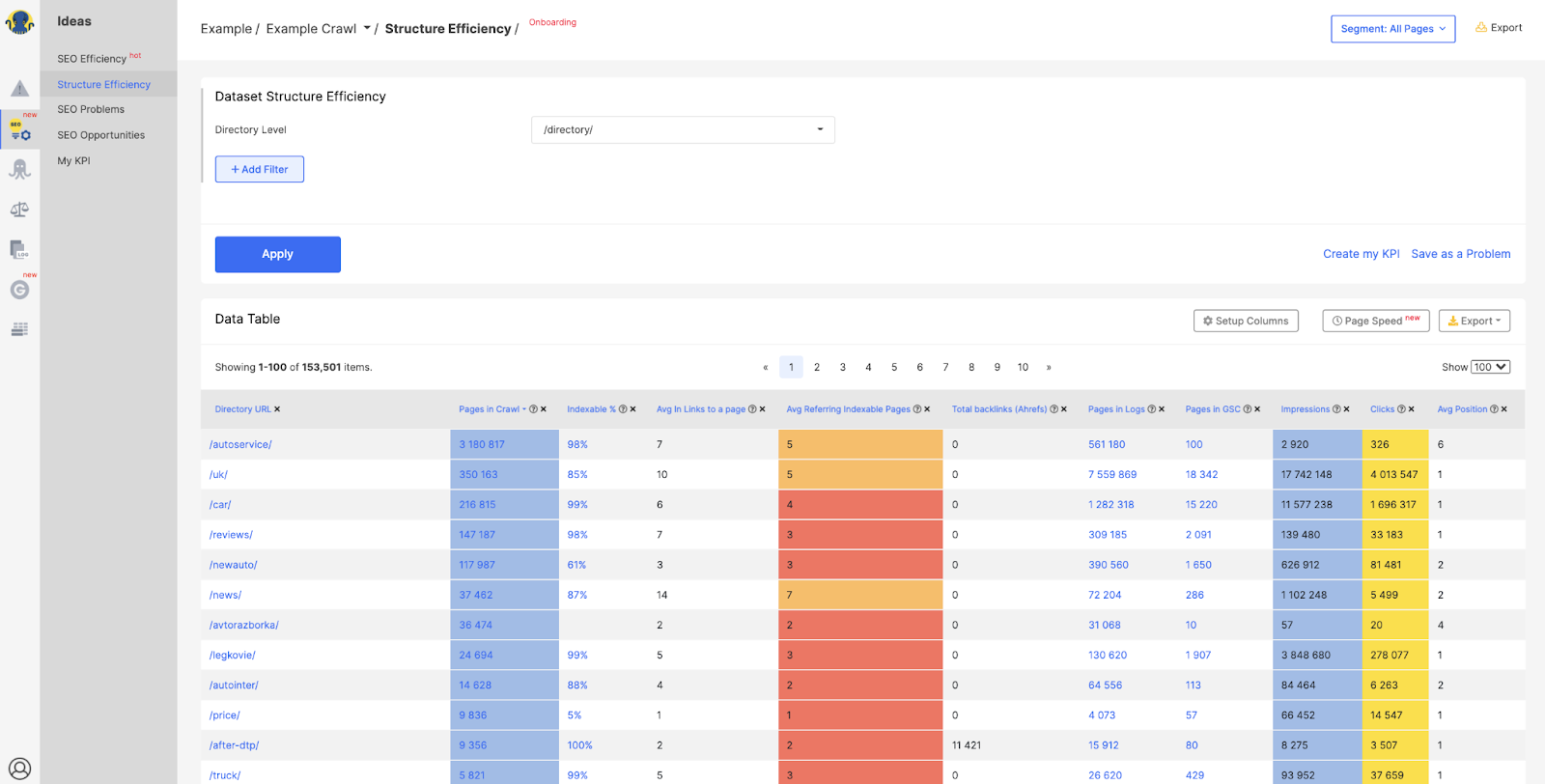Open the /avtorazborka/ directory link
Viewport: 1545px width, 784px height.
point(244,625)
